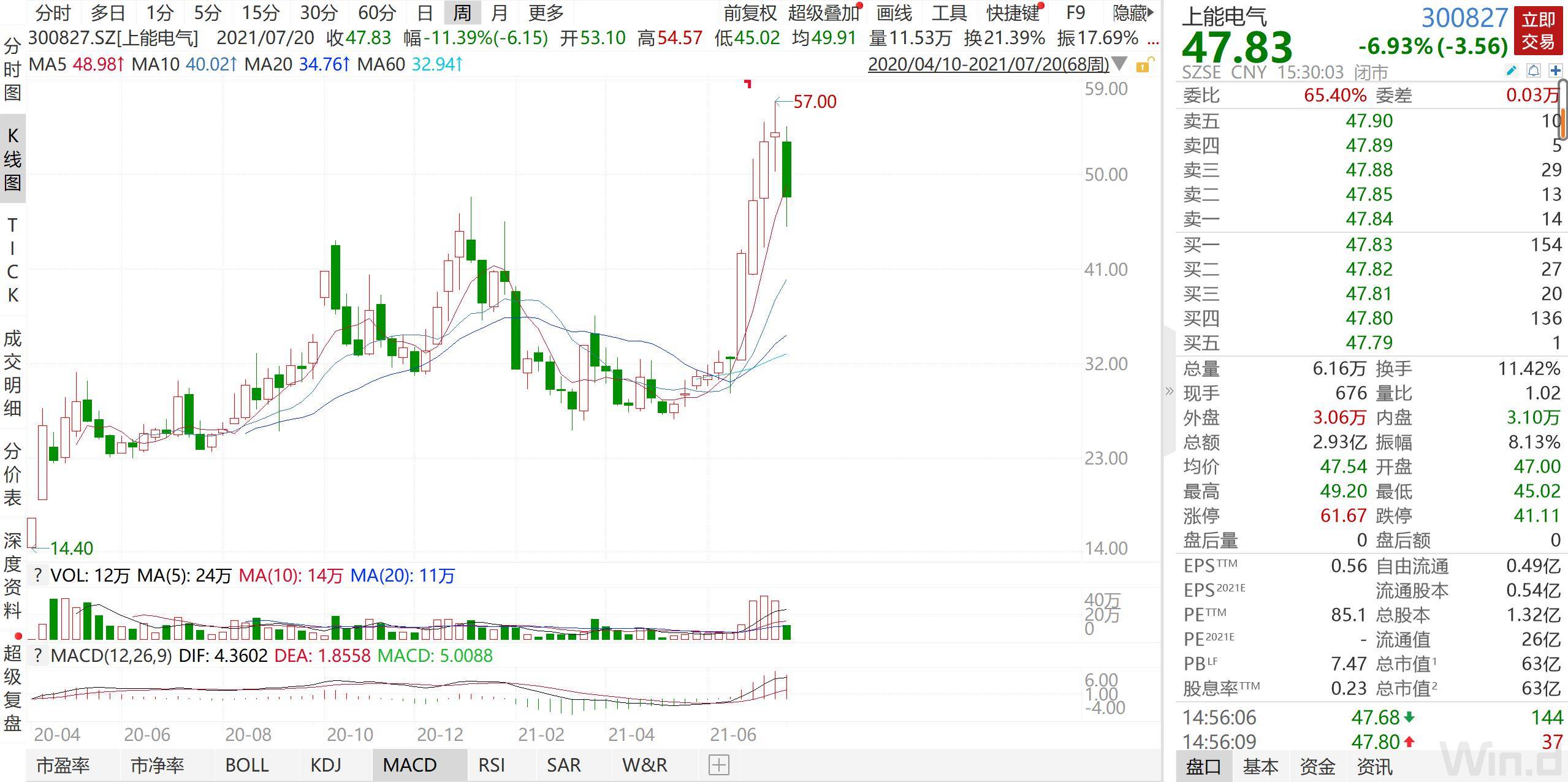Add stock to watchlist with plus icon
Image resolution: width=1568 pixels, height=782 pixels.
coord(1555,71)
